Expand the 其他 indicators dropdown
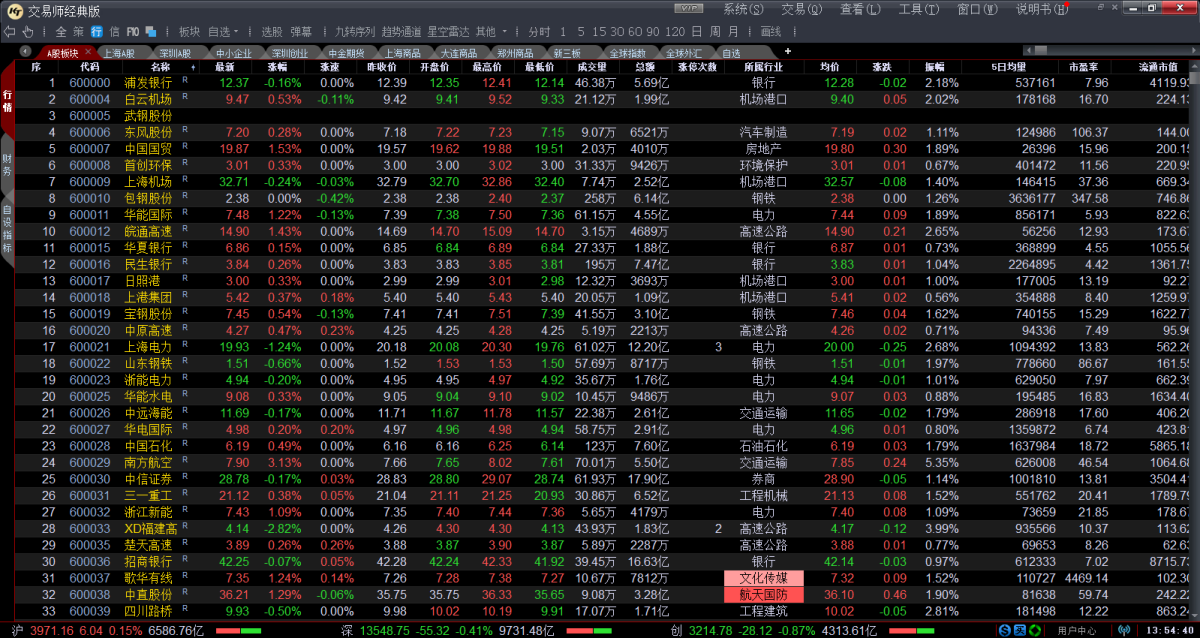 pyautogui.click(x=502, y=31)
